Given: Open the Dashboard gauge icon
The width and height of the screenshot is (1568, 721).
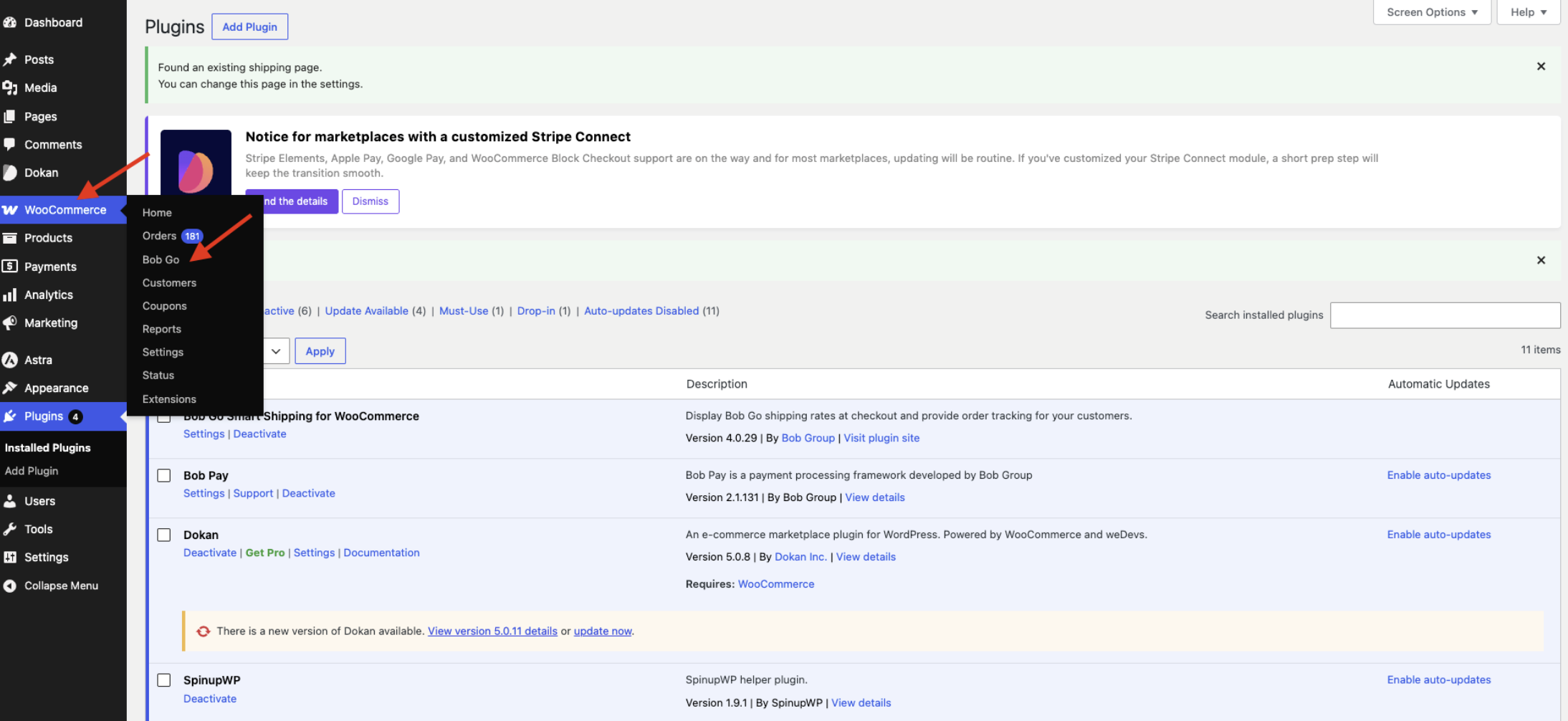Looking at the screenshot, I should click(9, 22).
